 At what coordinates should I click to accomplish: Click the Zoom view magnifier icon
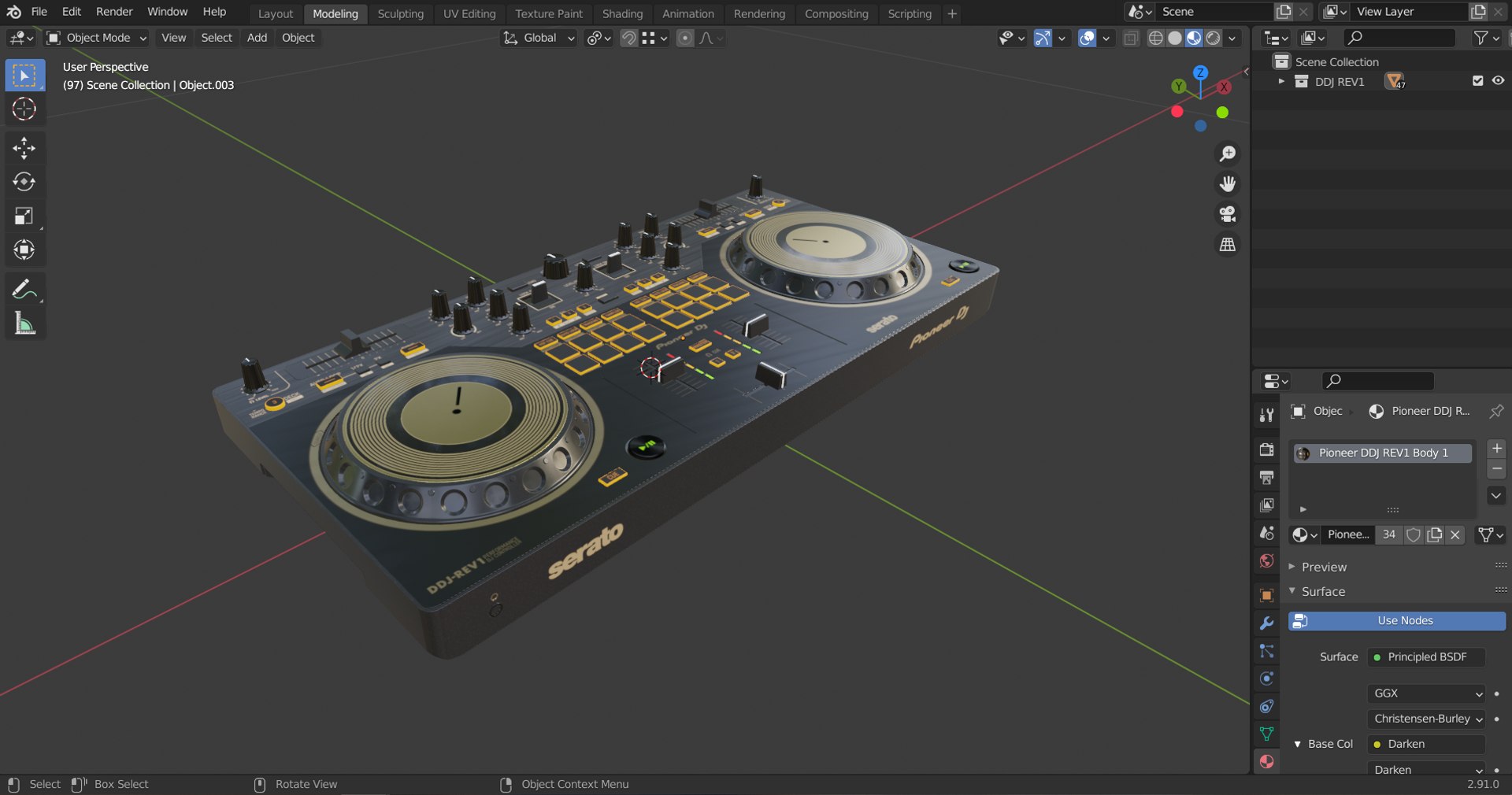click(x=1227, y=153)
